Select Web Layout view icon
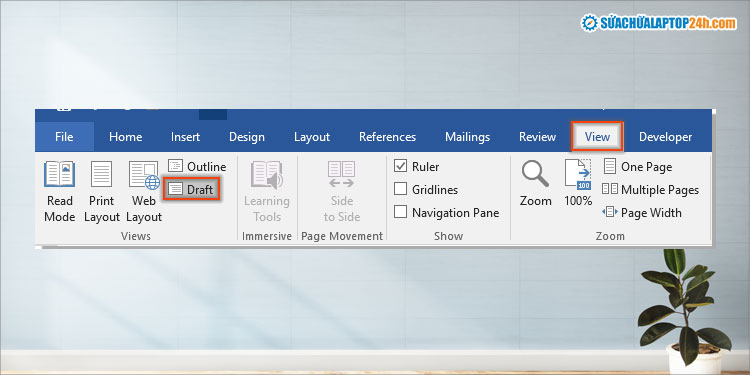Image resolution: width=750 pixels, height=375 pixels. click(144, 175)
